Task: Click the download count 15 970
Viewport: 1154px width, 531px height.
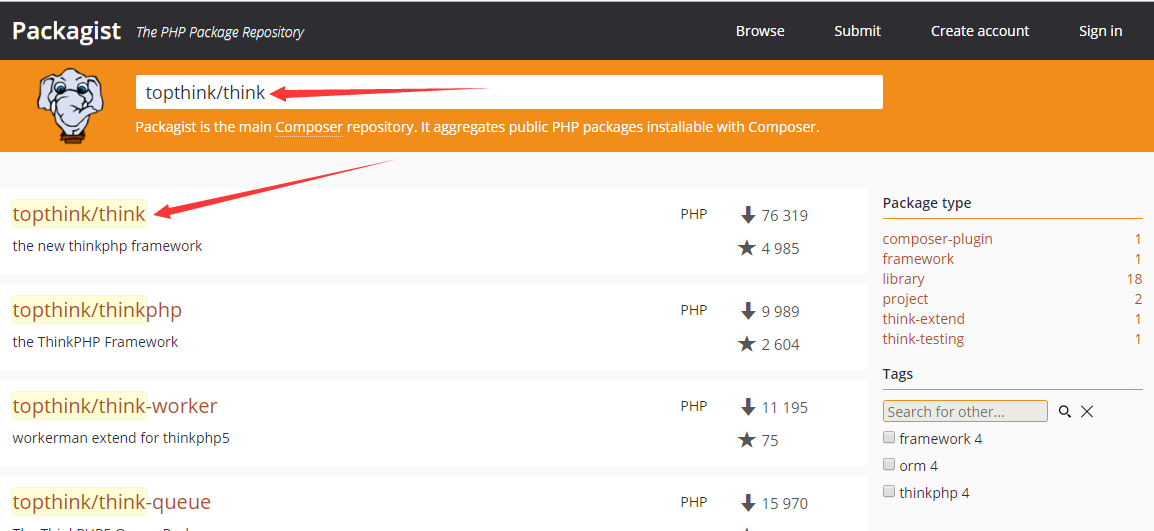Action: click(785, 504)
